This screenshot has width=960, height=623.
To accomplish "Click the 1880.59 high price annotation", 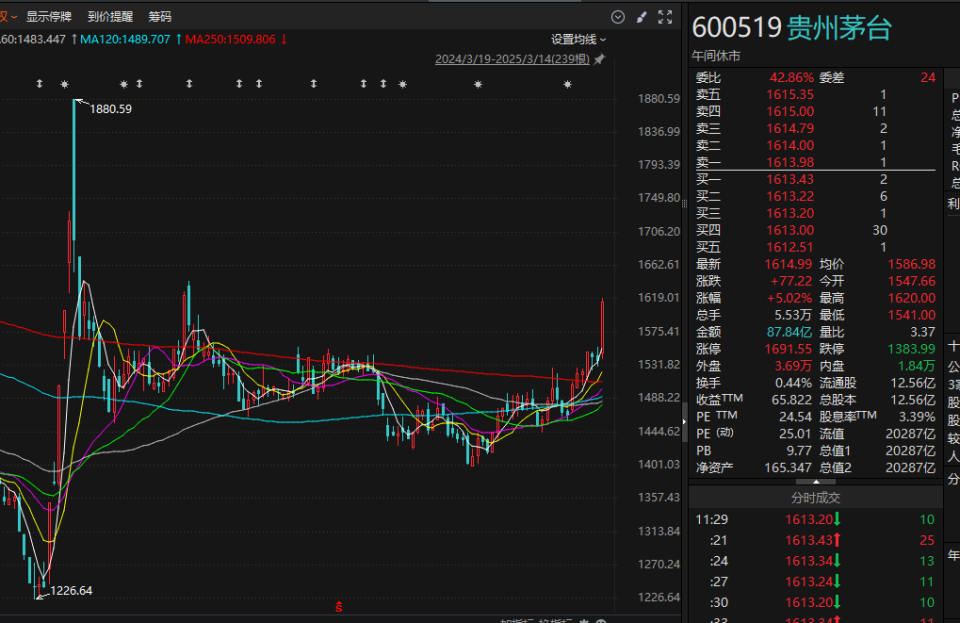I will (111, 109).
